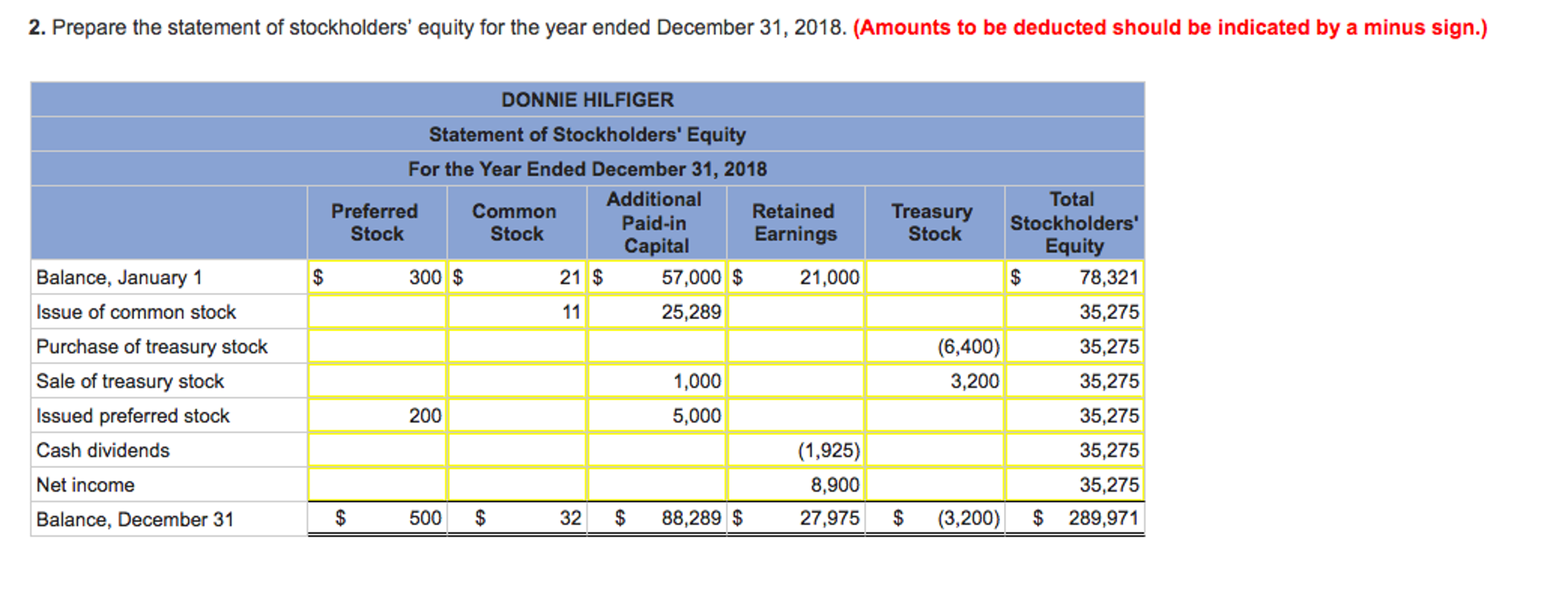Image resolution: width=1568 pixels, height=612 pixels.
Task: Click the Preferred Stock cell for Balance, January 1
Action: tap(377, 277)
